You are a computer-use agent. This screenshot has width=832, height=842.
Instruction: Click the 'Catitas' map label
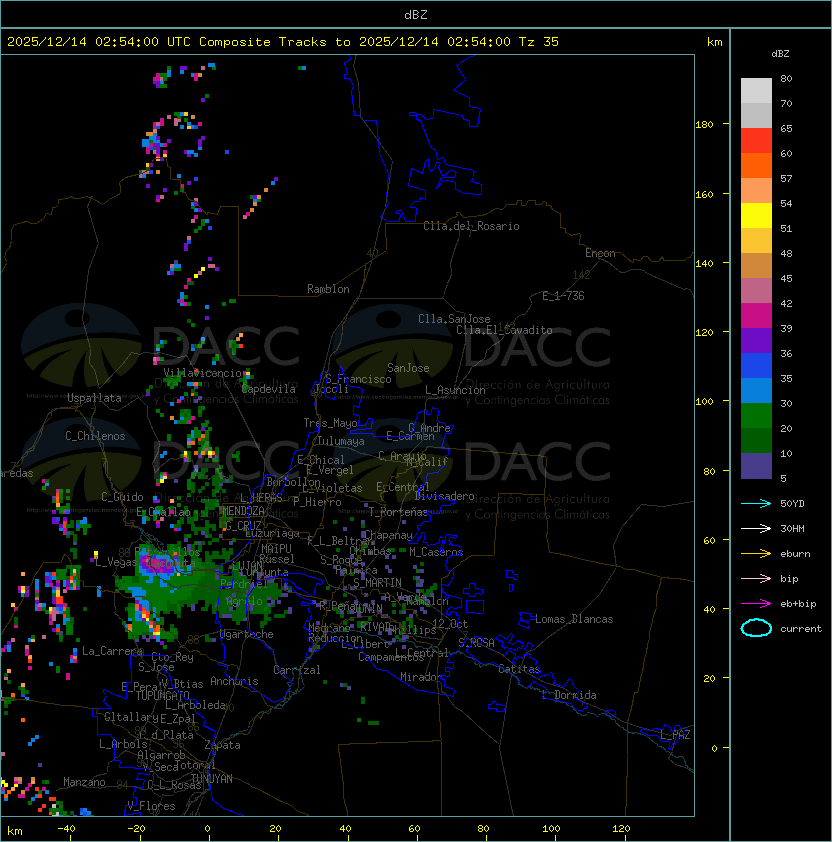click(x=519, y=669)
